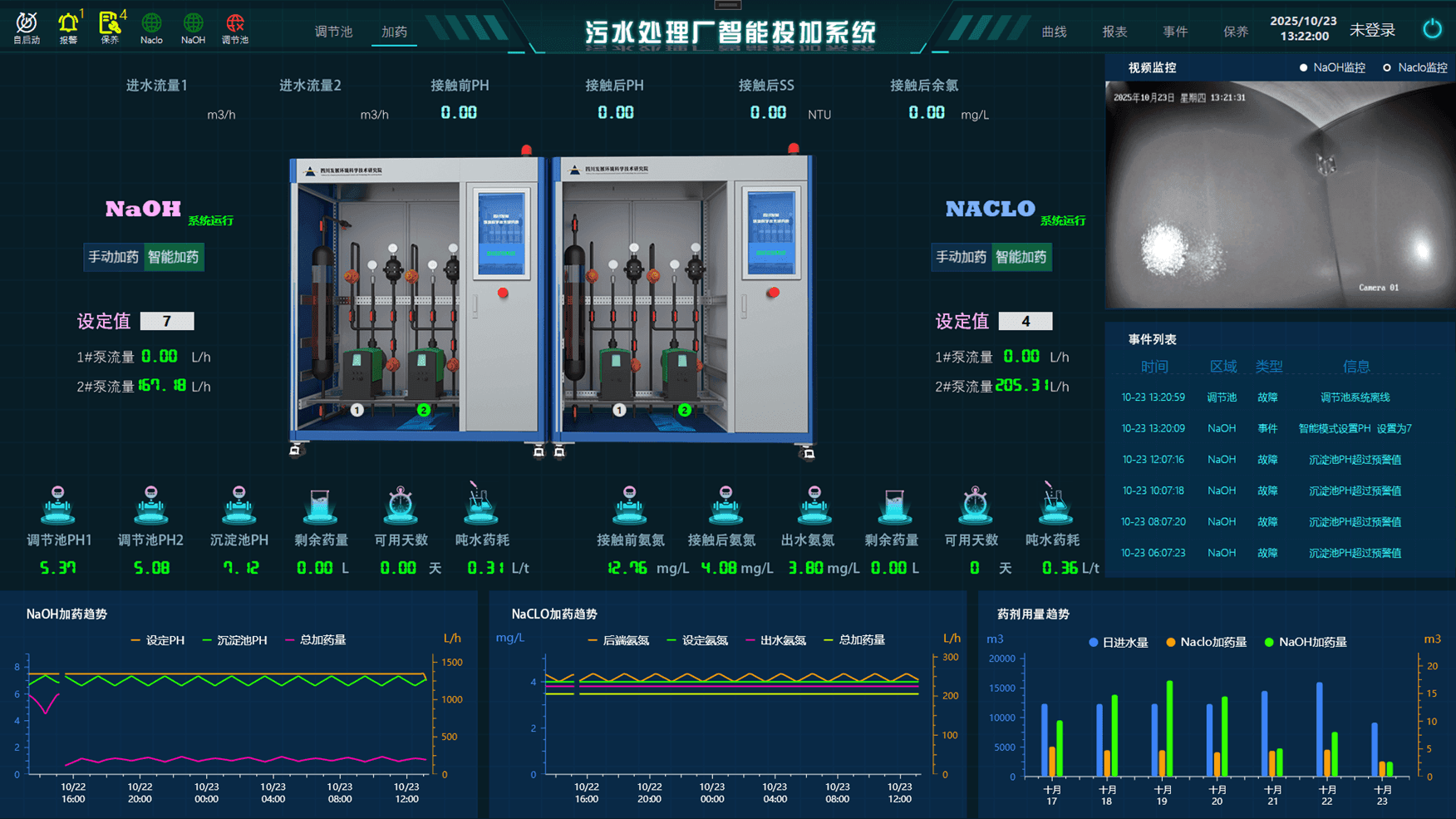This screenshot has width=1456, height=819.
Task: Open the 报表 reports page
Action: point(1114,32)
